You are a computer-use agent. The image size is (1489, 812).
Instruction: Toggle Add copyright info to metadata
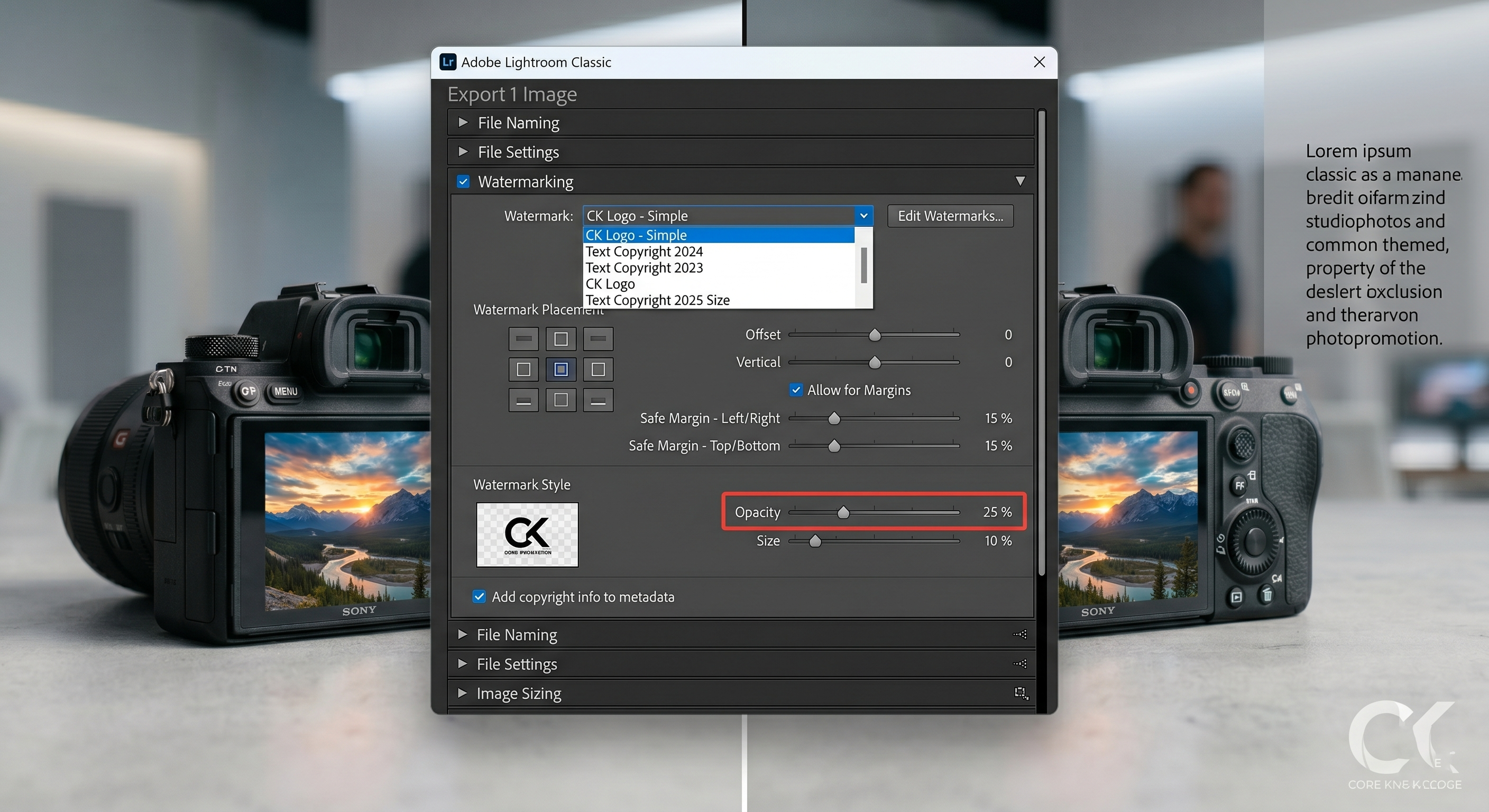point(479,596)
